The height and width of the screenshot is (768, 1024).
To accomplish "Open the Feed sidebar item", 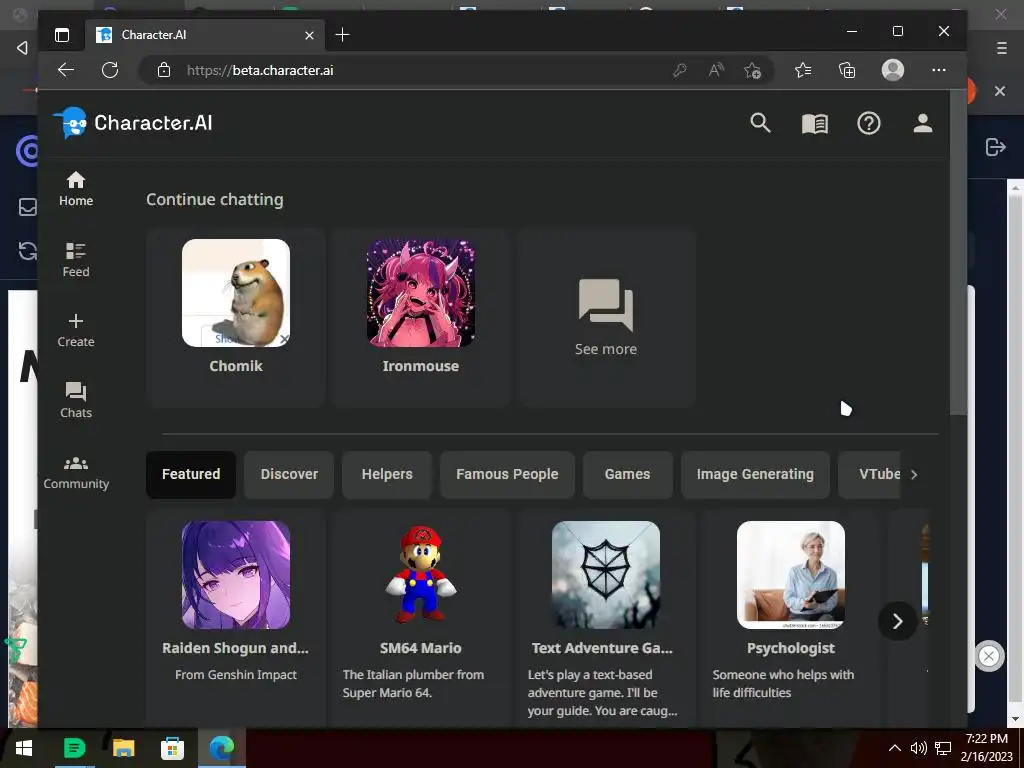I will pos(76,260).
